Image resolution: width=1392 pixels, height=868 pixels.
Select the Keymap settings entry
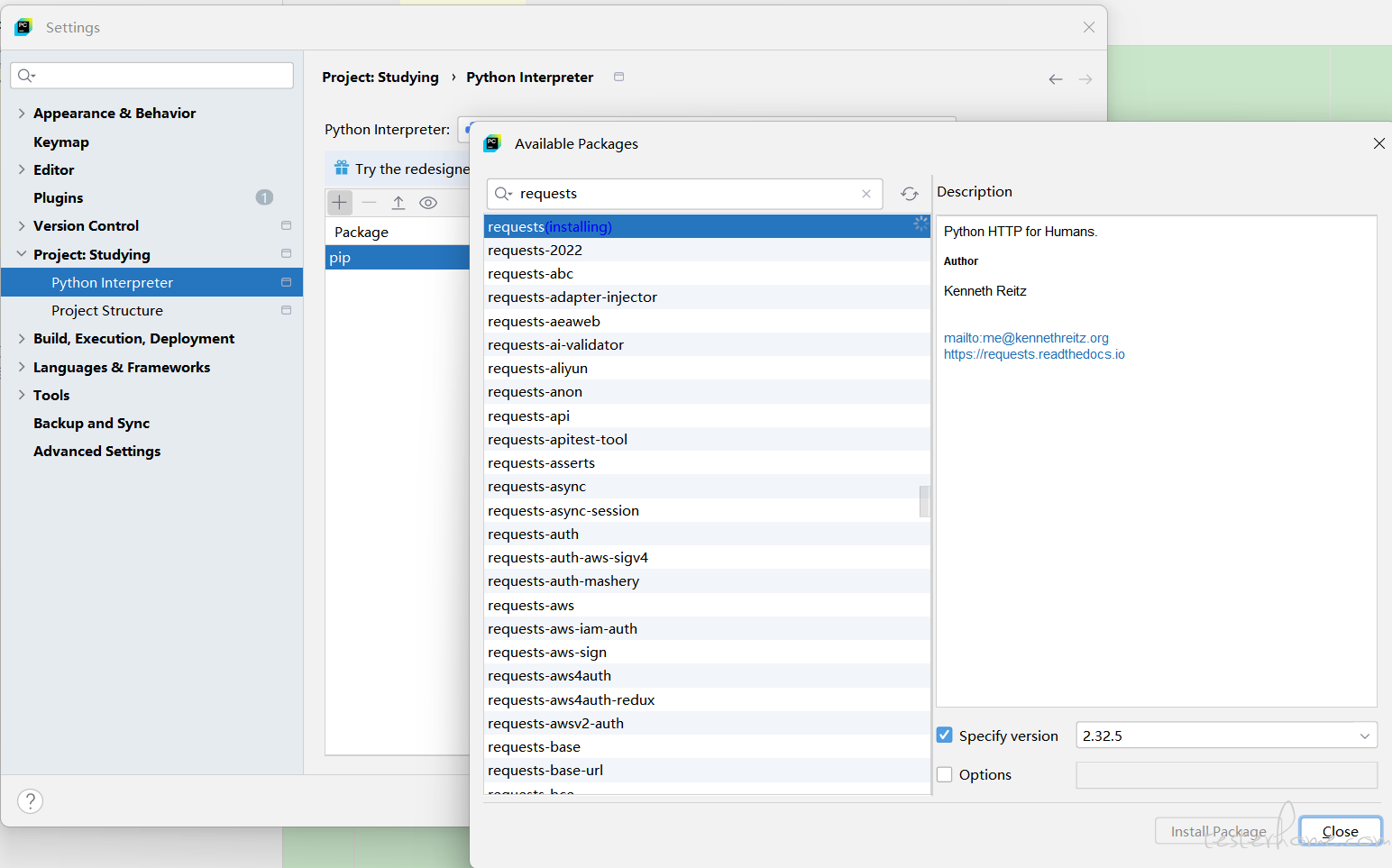(61, 142)
